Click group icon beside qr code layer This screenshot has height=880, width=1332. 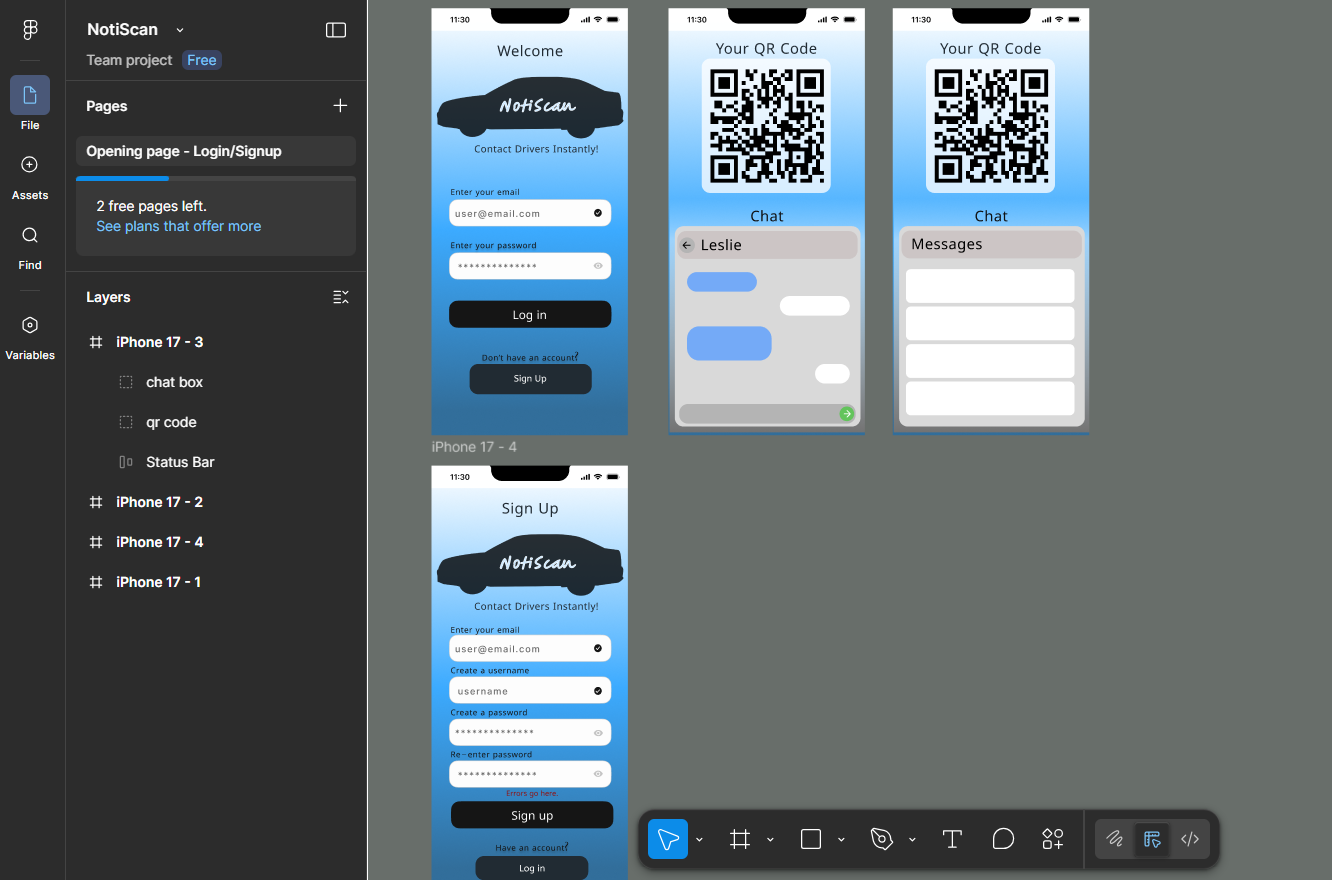(126, 422)
